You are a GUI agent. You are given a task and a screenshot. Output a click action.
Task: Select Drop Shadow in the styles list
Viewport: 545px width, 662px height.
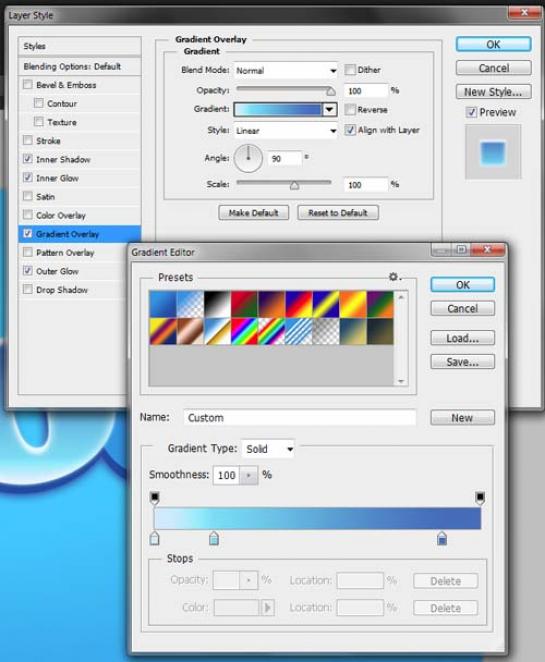[x=62, y=290]
